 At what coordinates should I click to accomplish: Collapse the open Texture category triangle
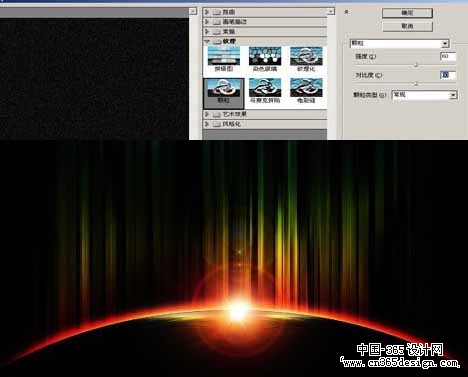[x=207, y=41]
